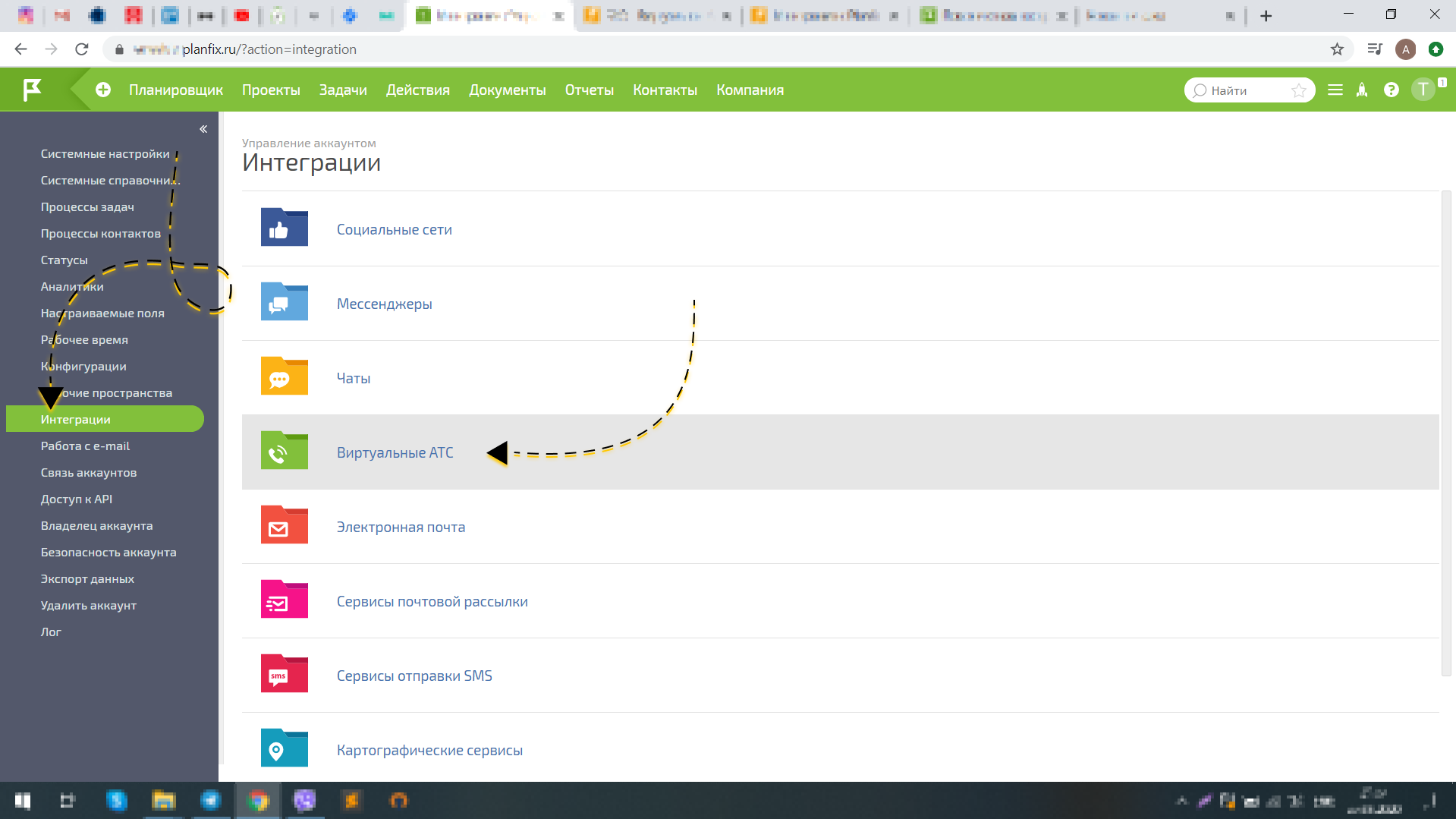1456x819 pixels.
Task: Open the account menu via the T avatar
Action: pyautogui.click(x=1423, y=89)
